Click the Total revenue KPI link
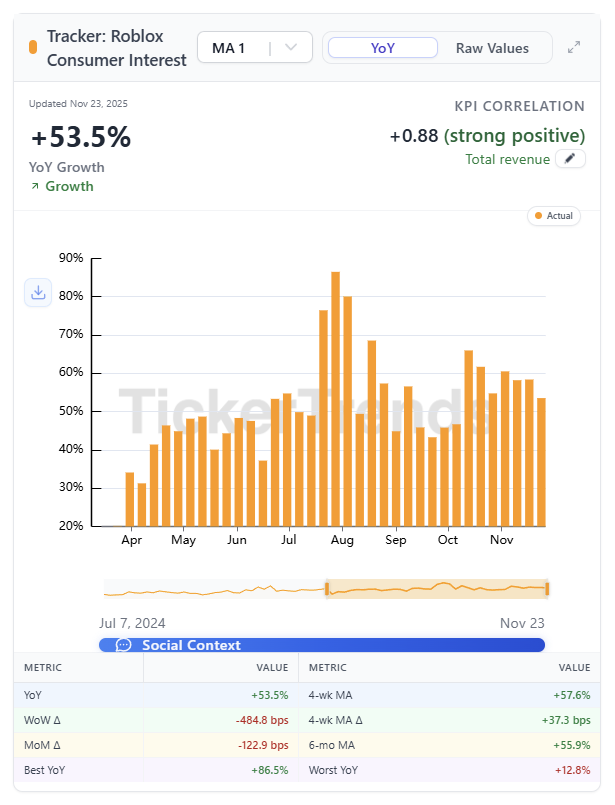The width and height of the screenshot is (615, 805). [x=507, y=159]
